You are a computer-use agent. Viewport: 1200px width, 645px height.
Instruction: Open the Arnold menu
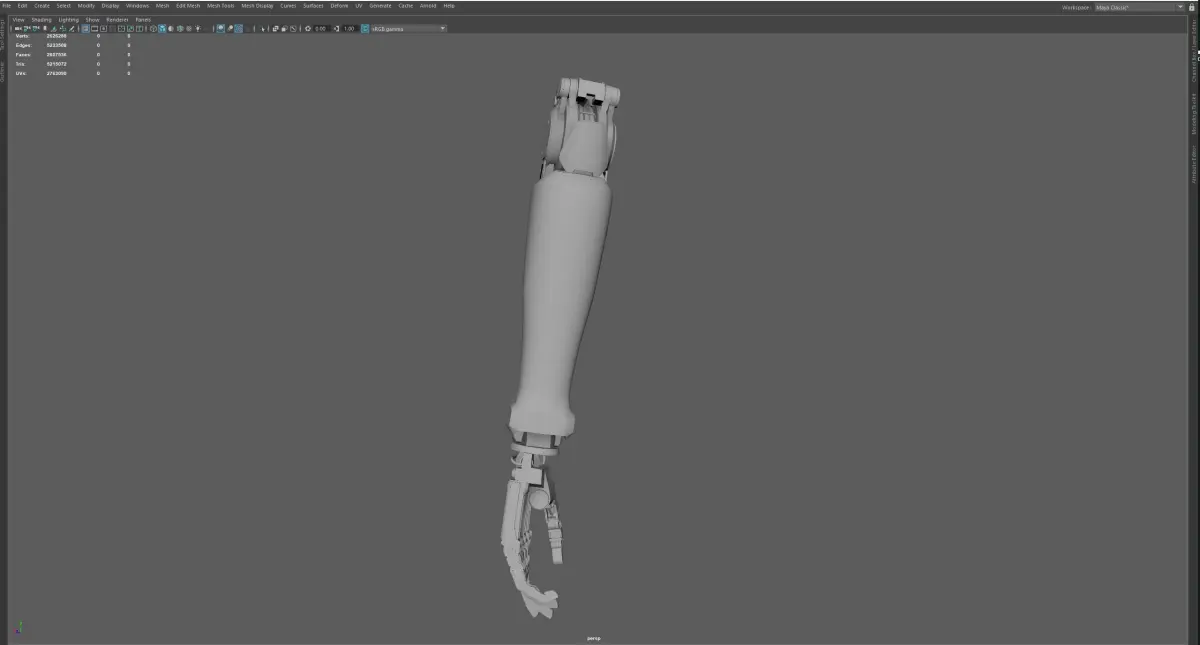[x=428, y=6]
